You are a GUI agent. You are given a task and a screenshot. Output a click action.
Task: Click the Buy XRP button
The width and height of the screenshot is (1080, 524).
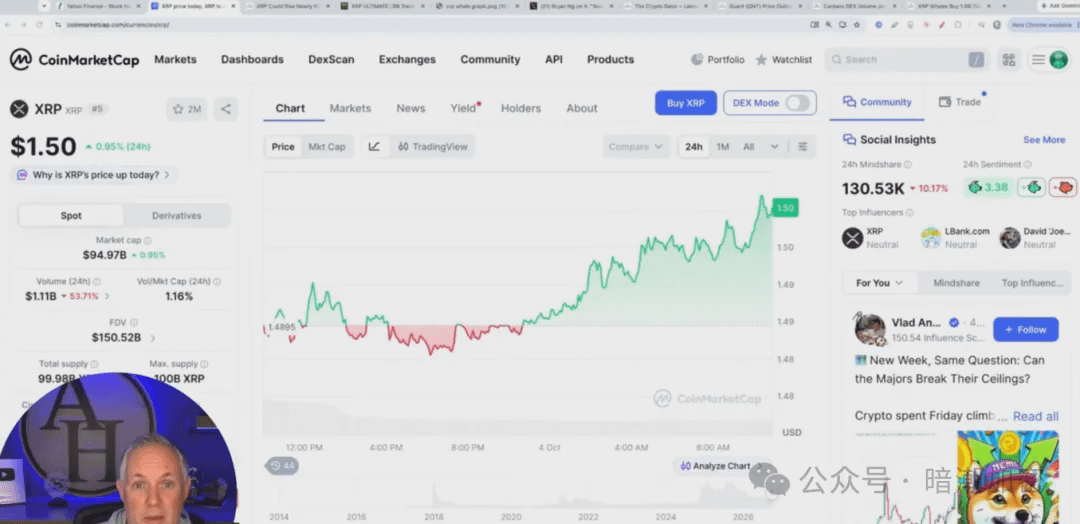tap(686, 103)
